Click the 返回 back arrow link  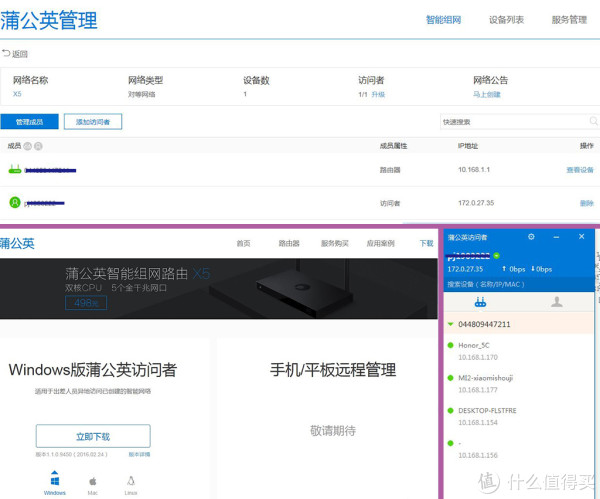[x=15, y=54]
